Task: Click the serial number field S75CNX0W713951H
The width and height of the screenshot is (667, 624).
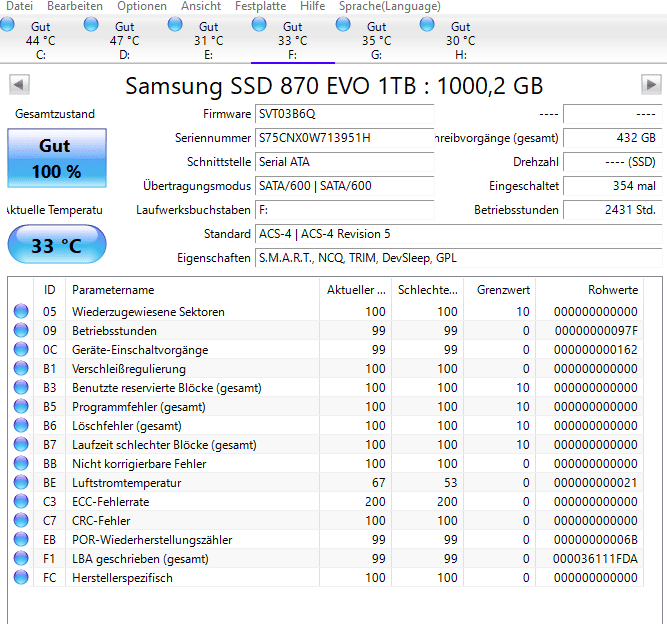Action: click(344, 138)
